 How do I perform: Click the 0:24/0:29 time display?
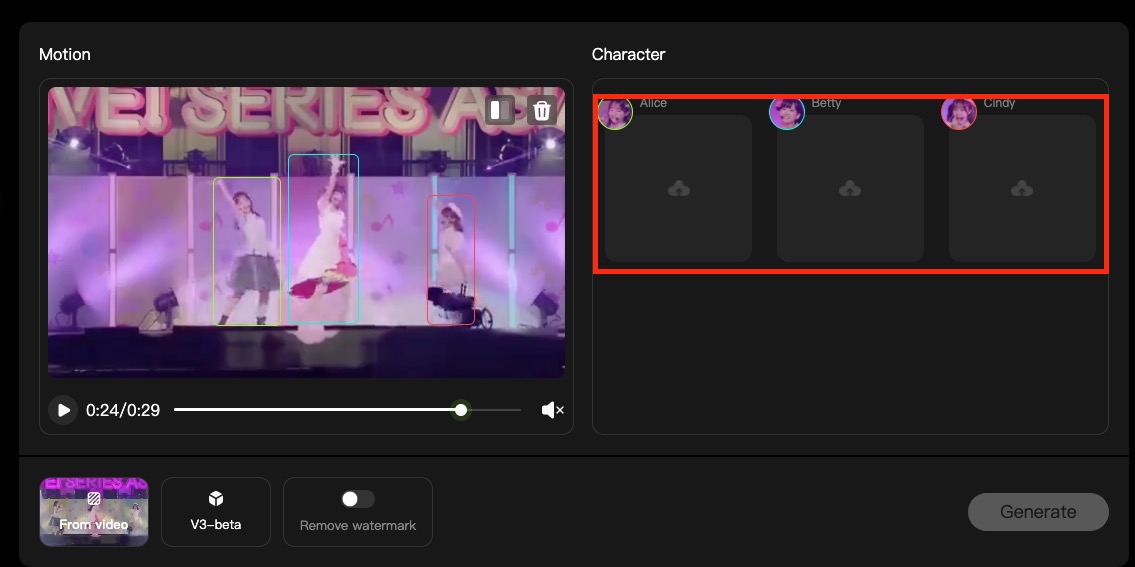[123, 410]
